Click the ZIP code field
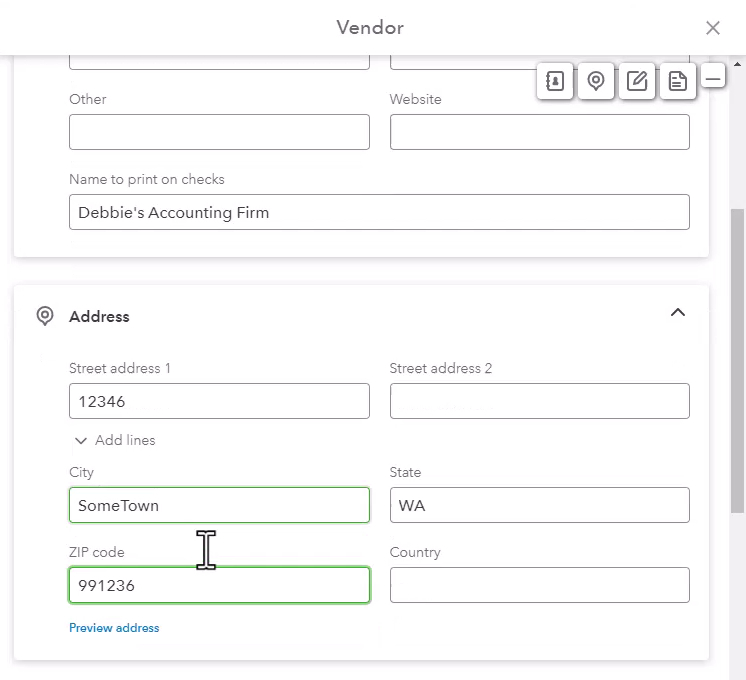 (x=219, y=585)
